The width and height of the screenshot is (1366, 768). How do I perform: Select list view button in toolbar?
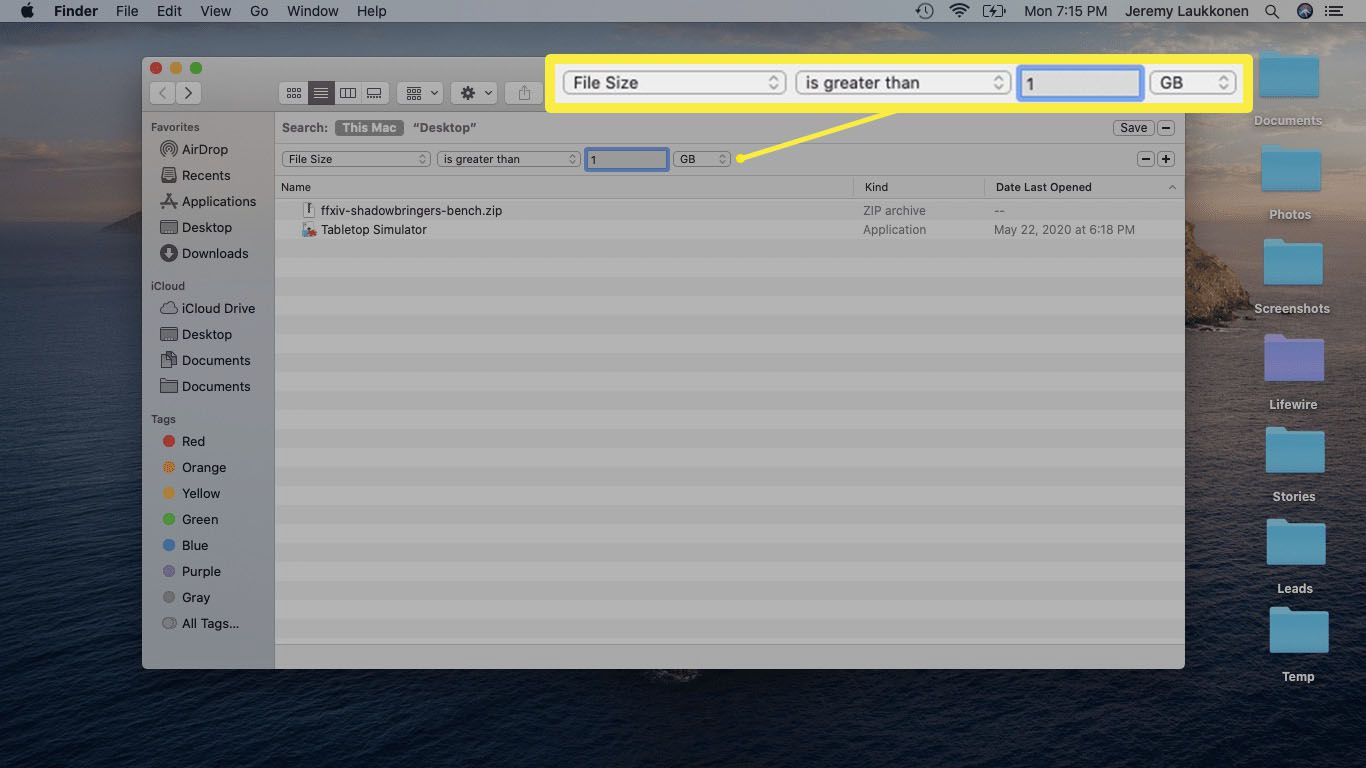[x=321, y=93]
